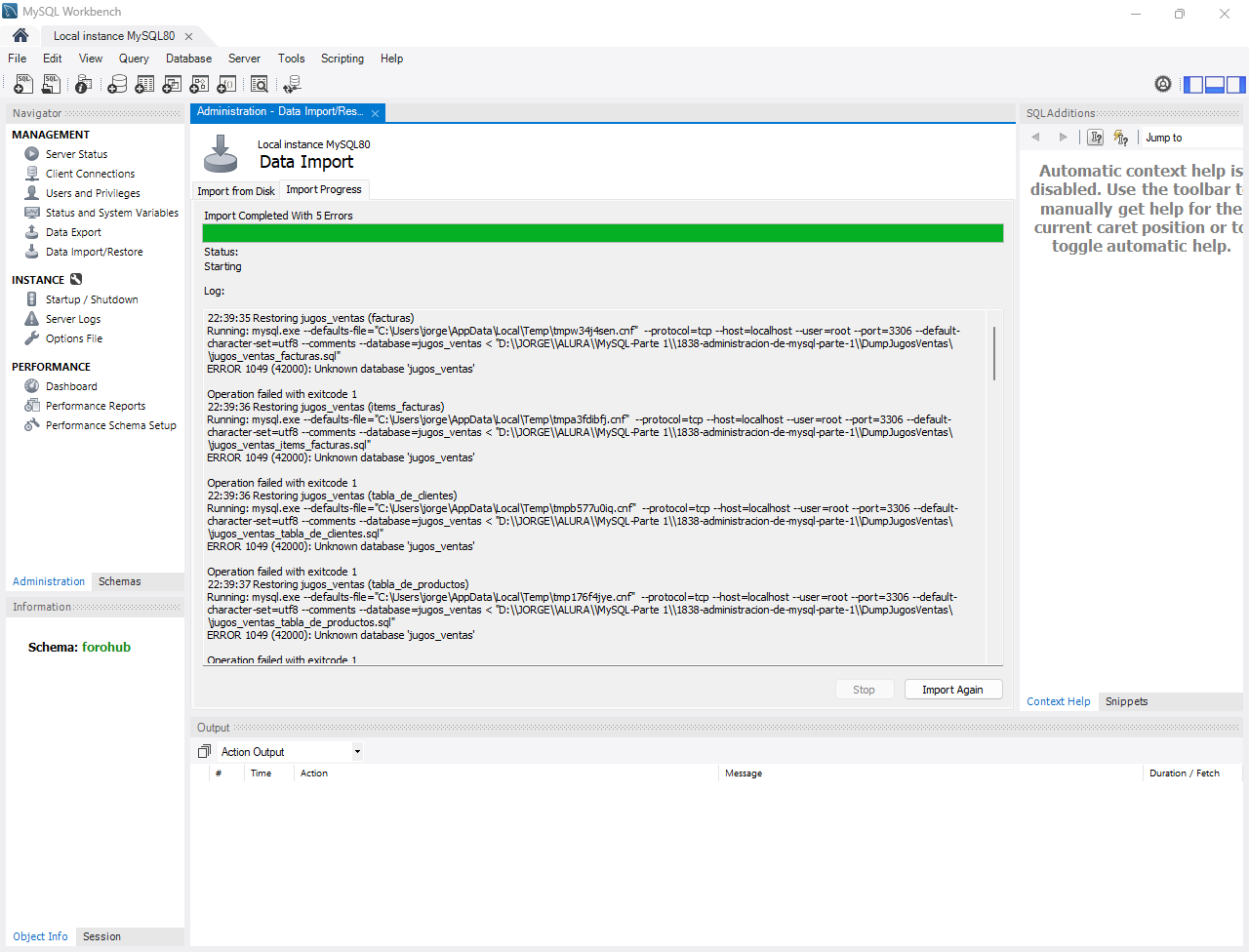Click the import progress bar
This screenshot has width=1249, height=952.
603,233
